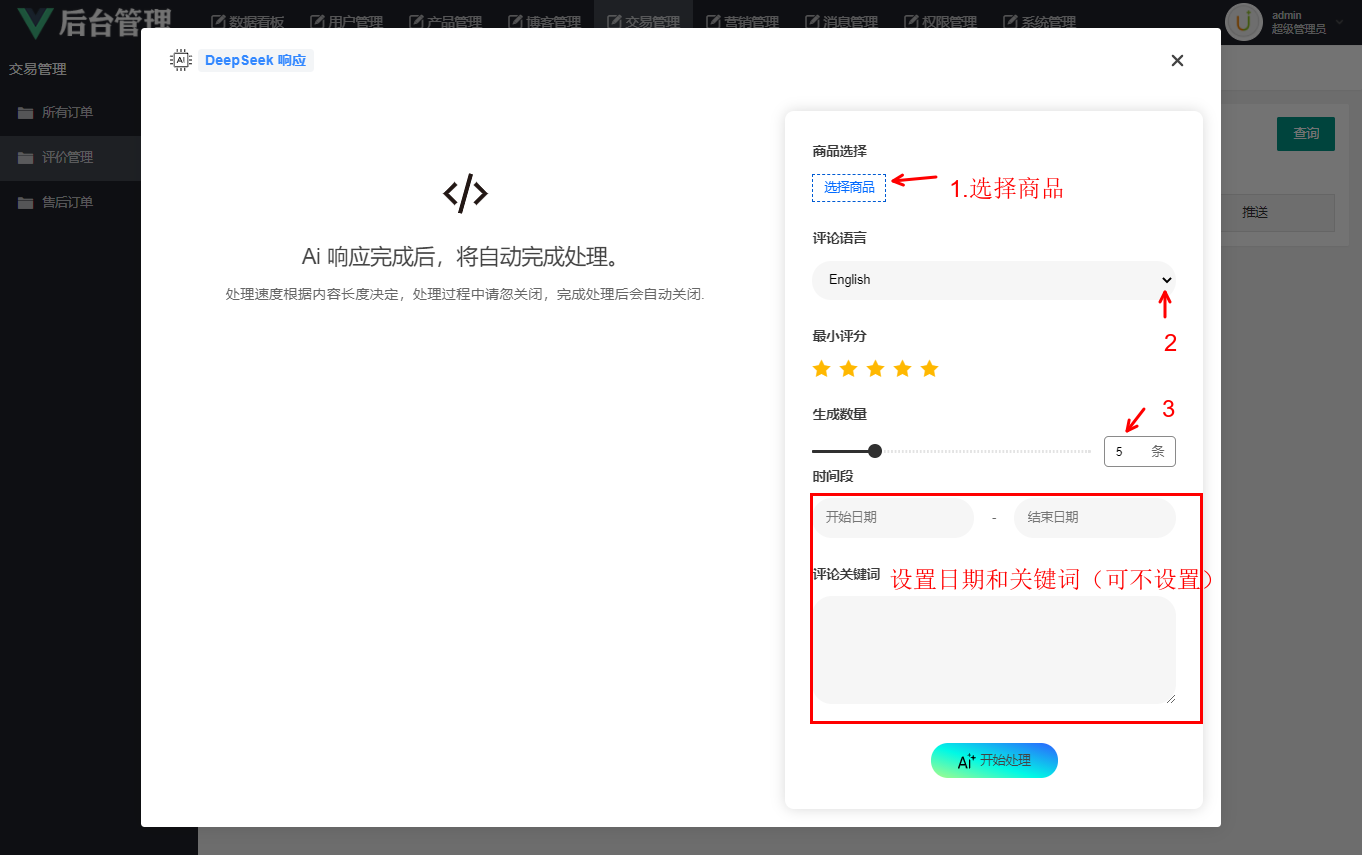Click the 生成数量 slider handle
This screenshot has height=855, width=1362.
[x=875, y=451]
